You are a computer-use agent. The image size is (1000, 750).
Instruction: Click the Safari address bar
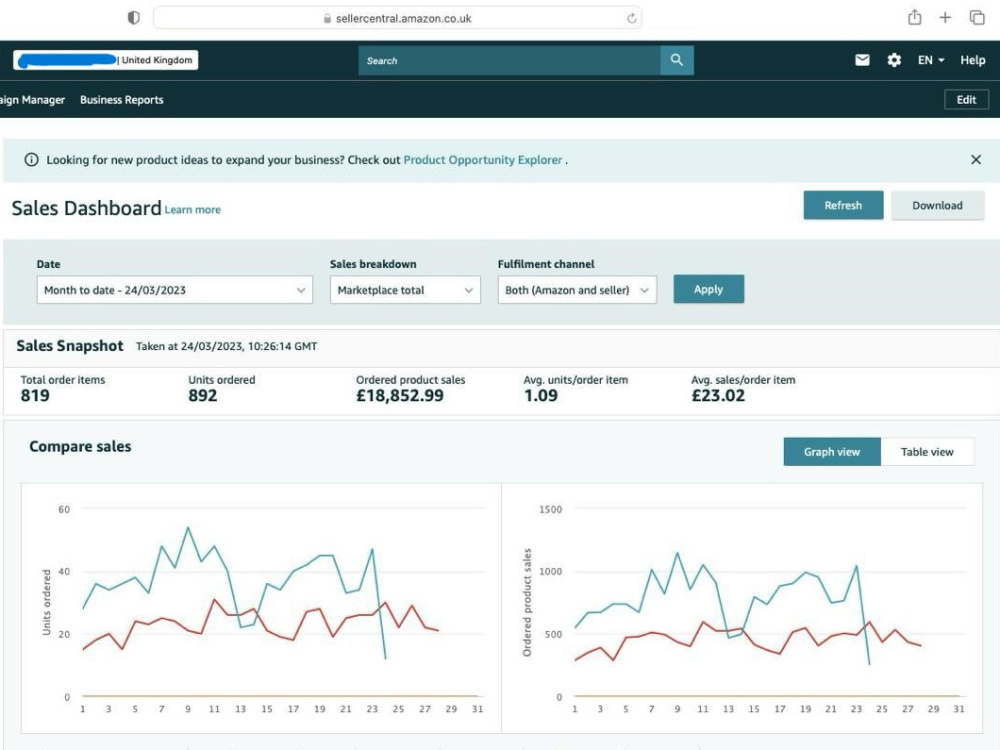(397, 18)
